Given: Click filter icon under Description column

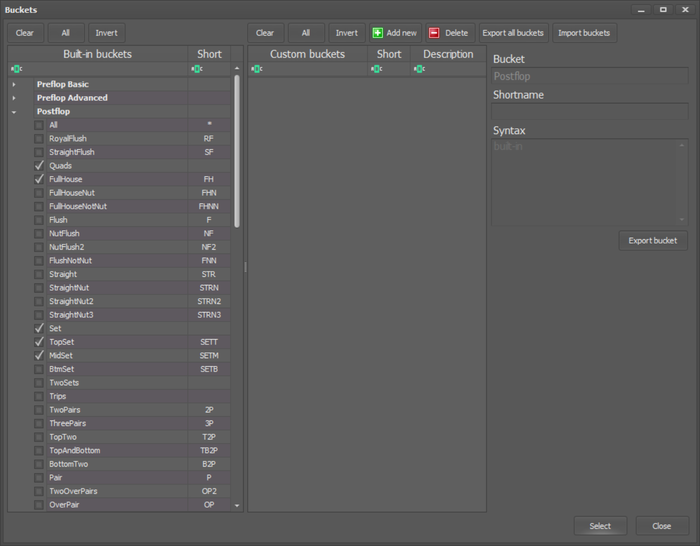Looking at the screenshot, I should coord(419,69).
